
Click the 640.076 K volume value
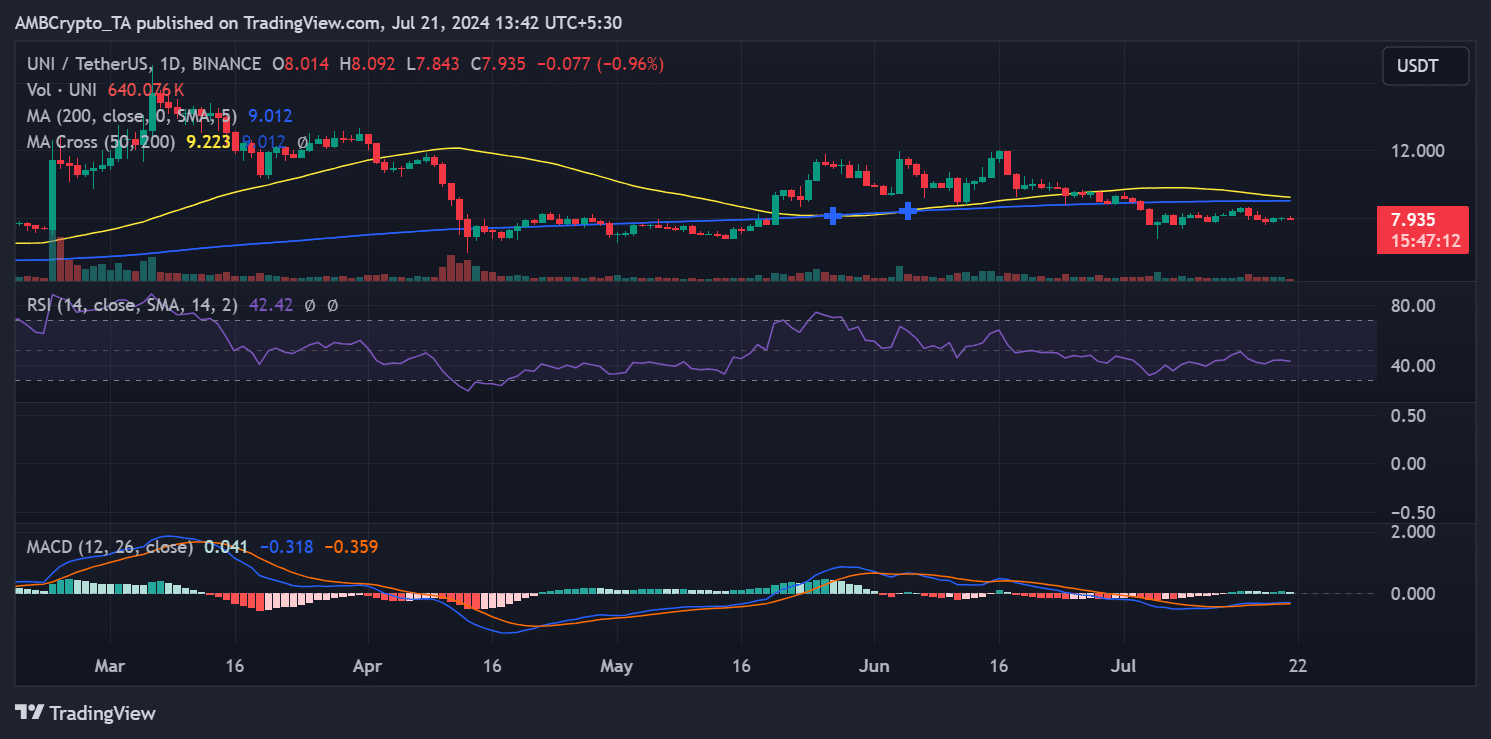146,90
